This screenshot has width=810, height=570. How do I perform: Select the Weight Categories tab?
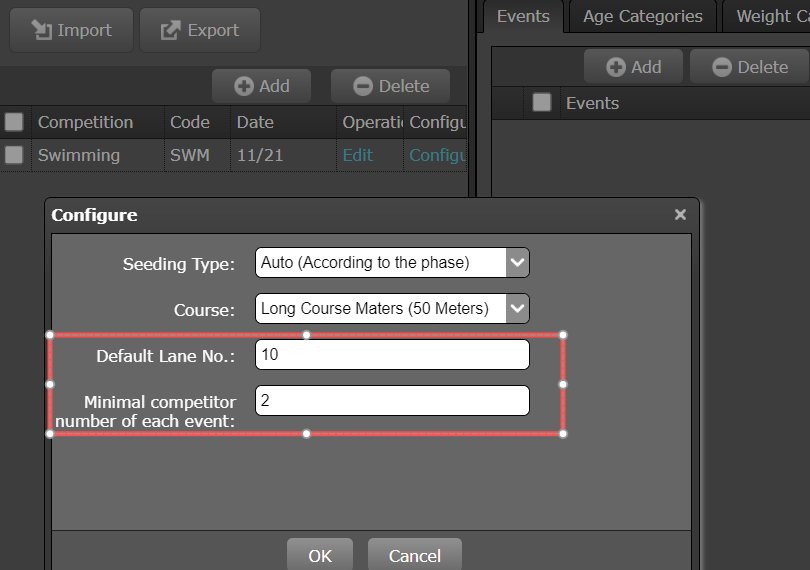[770, 16]
